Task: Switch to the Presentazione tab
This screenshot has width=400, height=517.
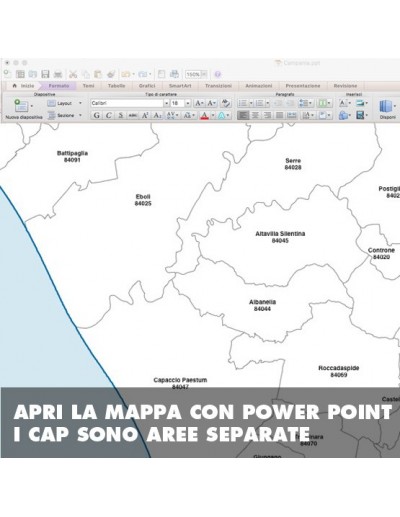Action: (x=303, y=86)
